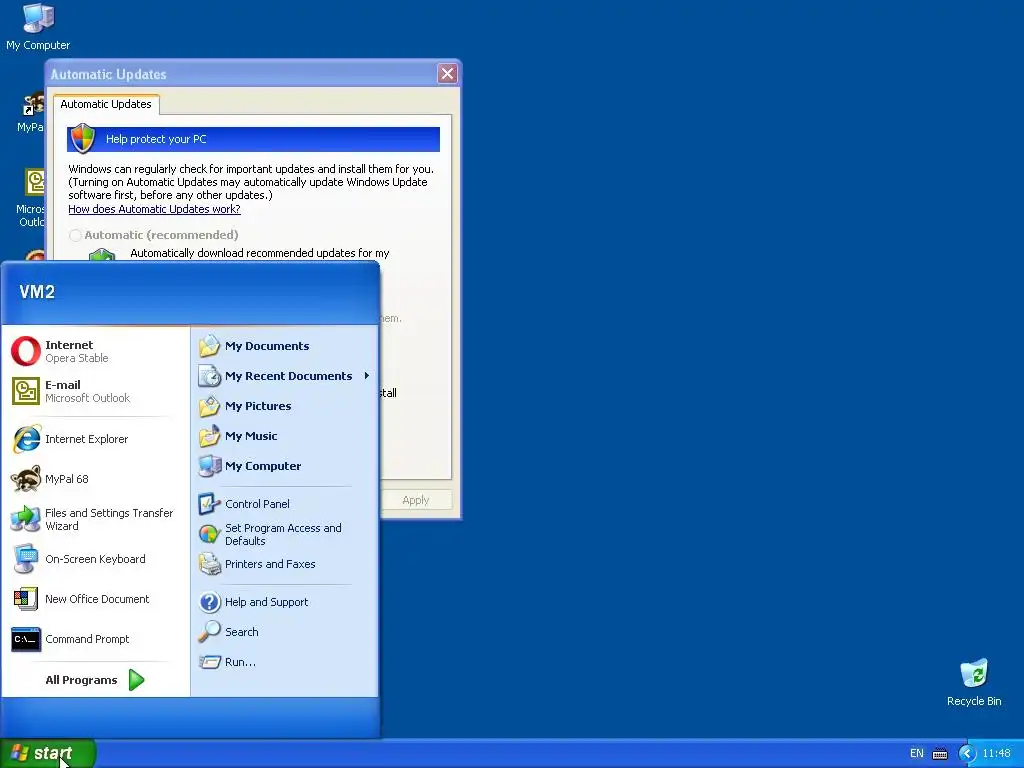Image resolution: width=1024 pixels, height=768 pixels.
Task: Click the VM2 user name header
Action: [x=37, y=292]
